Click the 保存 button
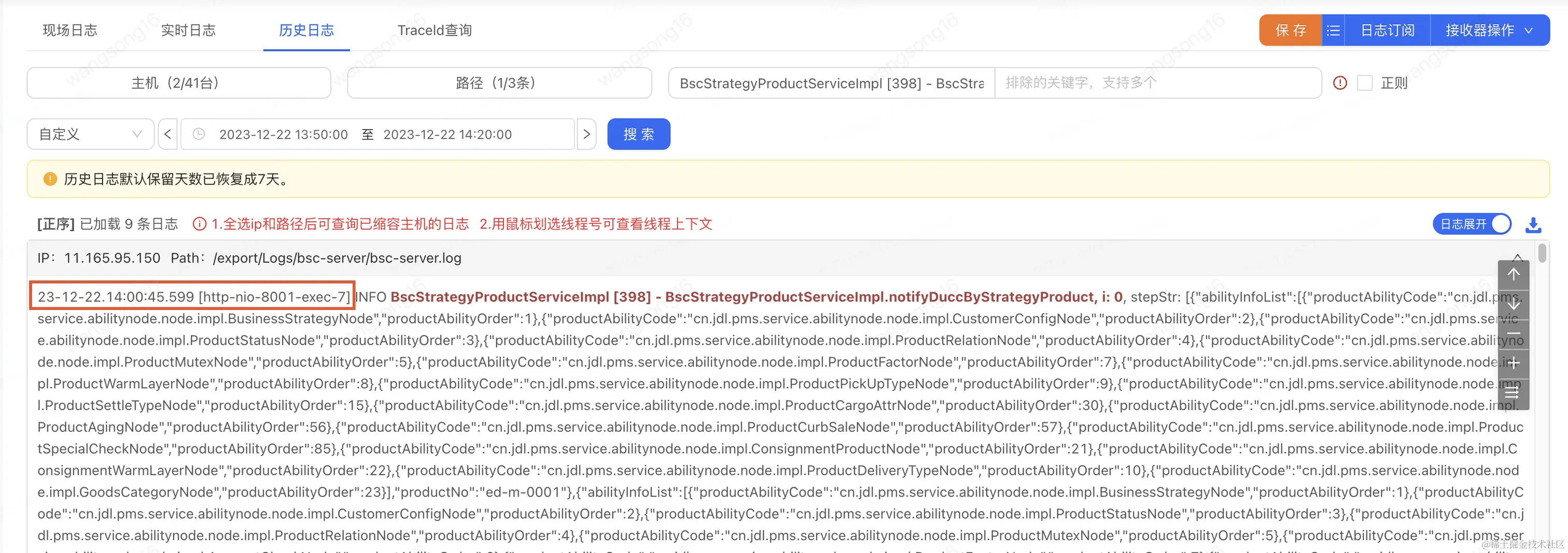The height and width of the screenshot is (553, 1568). point(1291,31)
